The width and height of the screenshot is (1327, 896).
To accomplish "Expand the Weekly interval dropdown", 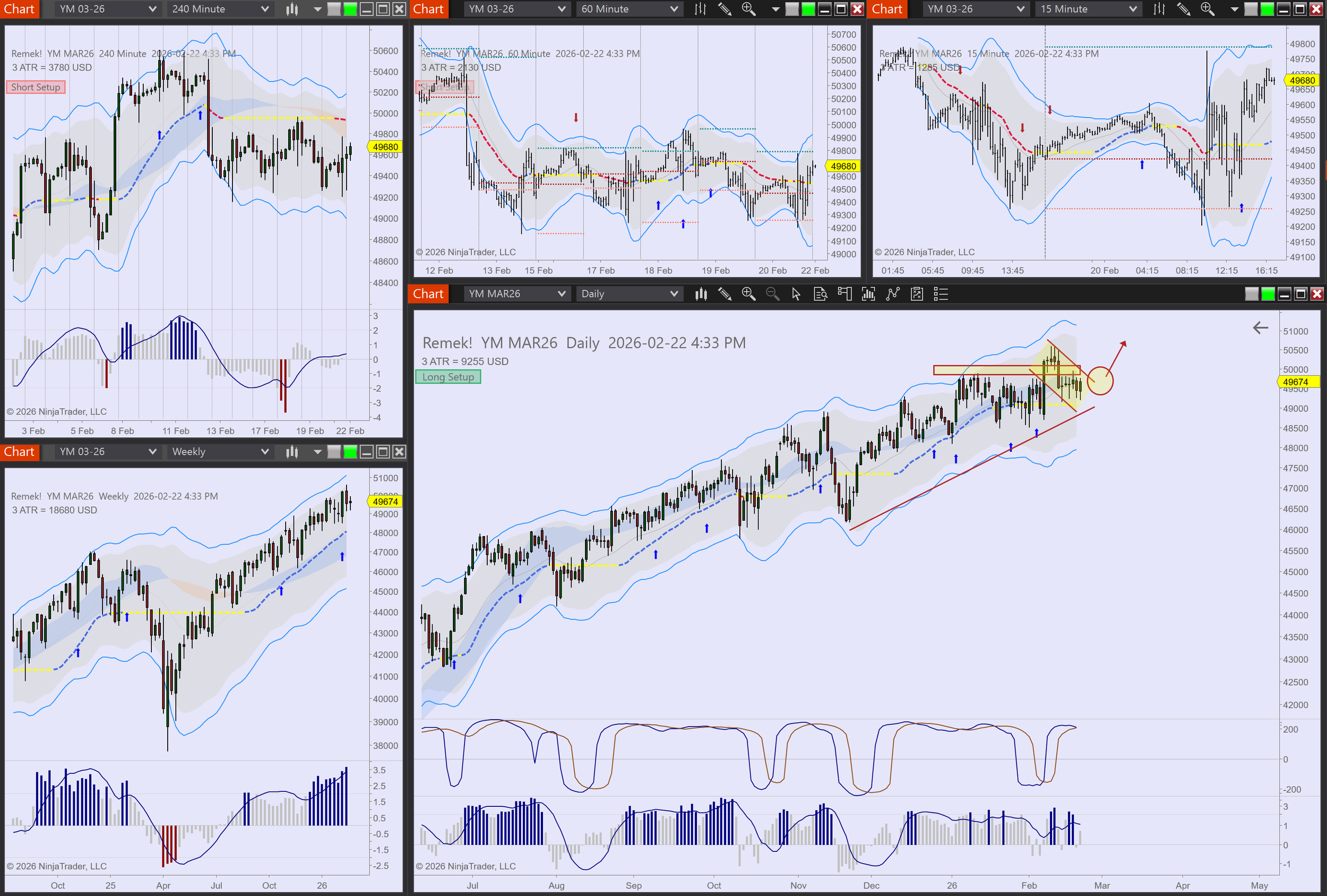I will click(220, 452).
